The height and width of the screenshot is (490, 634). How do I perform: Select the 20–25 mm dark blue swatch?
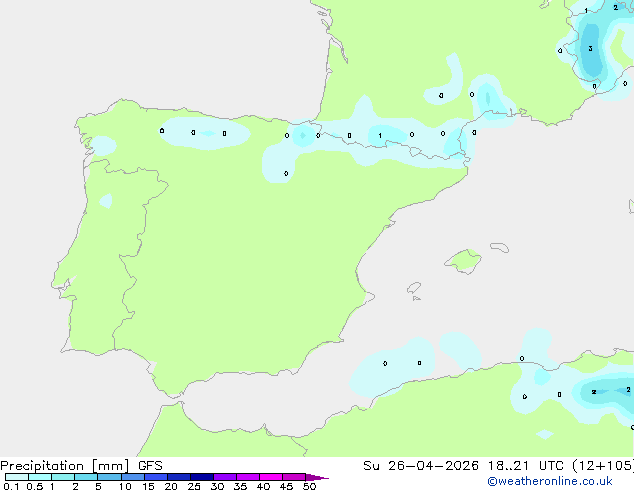(x=179, y=477)
